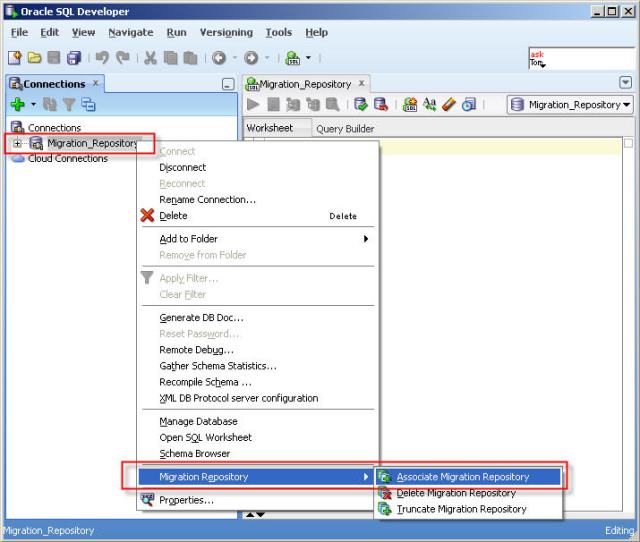
Task: Expand the Migration_Repository tree node
Action: 17,143
